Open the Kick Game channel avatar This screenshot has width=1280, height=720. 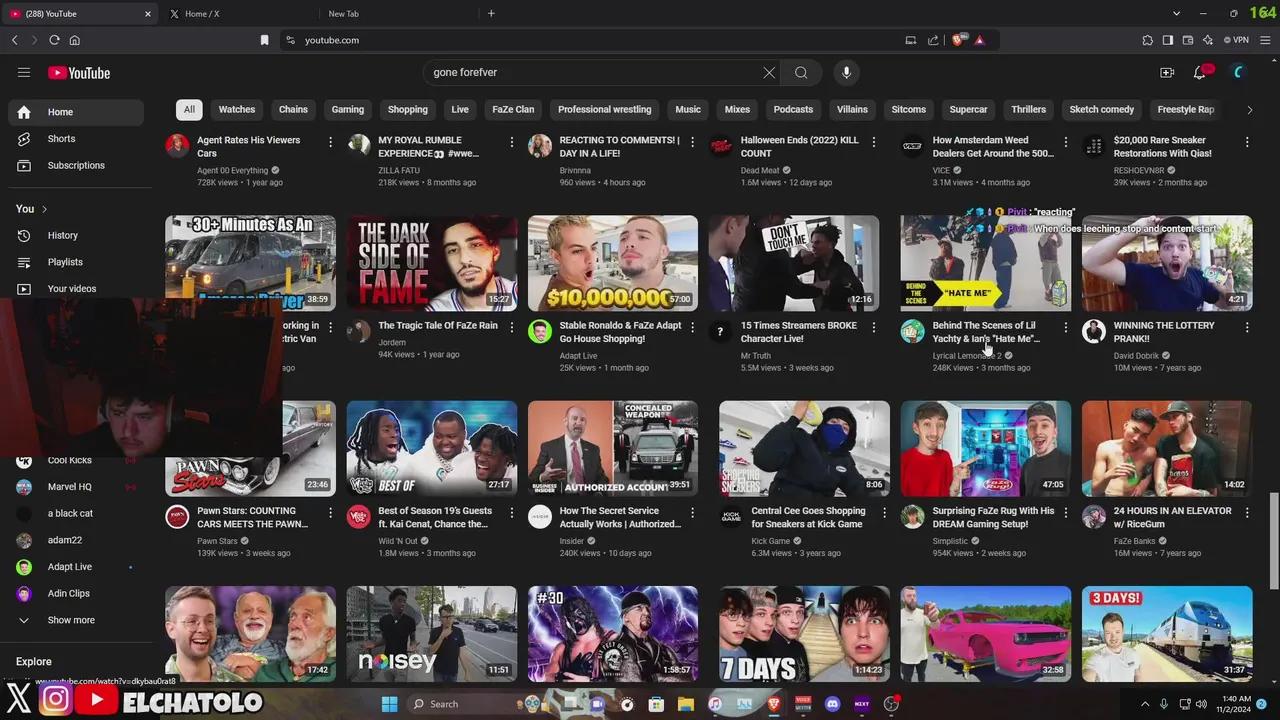(x=731, y=517)
